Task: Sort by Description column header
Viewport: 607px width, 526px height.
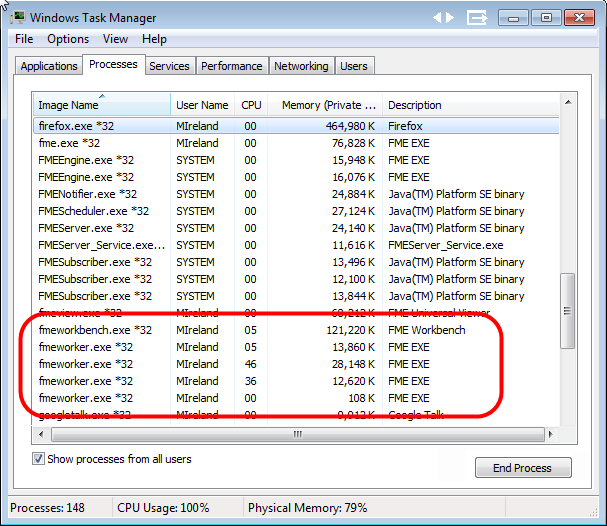Action: 471,105
